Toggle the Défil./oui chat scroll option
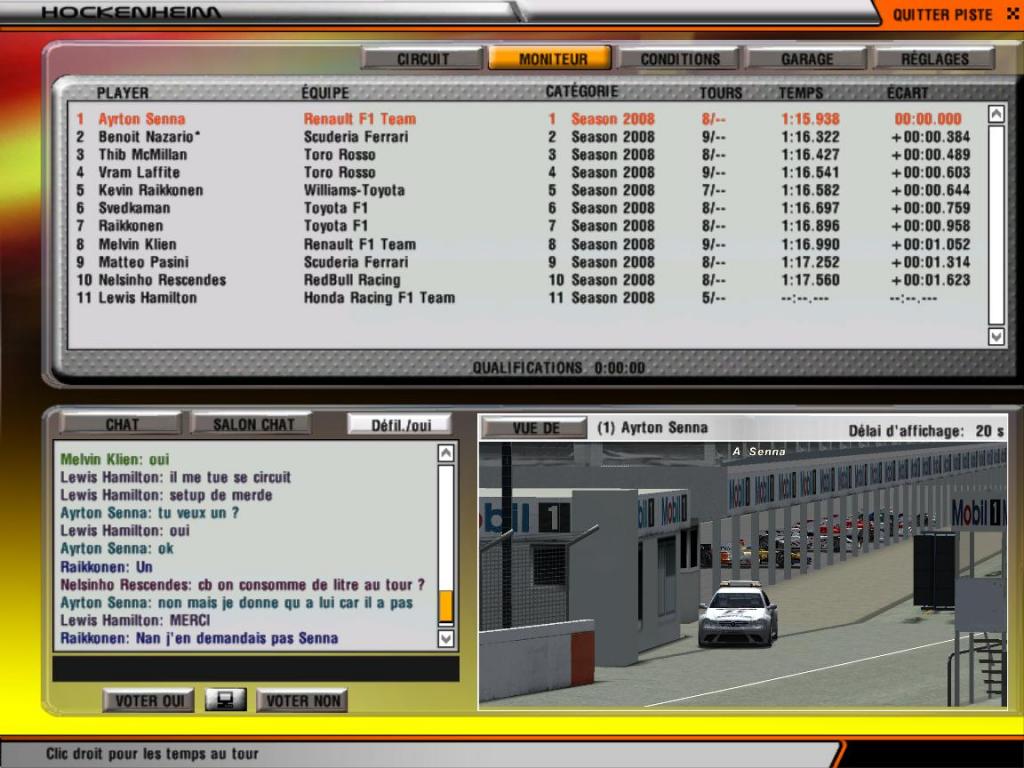The image size is (1024, 768). coord(400,425)
